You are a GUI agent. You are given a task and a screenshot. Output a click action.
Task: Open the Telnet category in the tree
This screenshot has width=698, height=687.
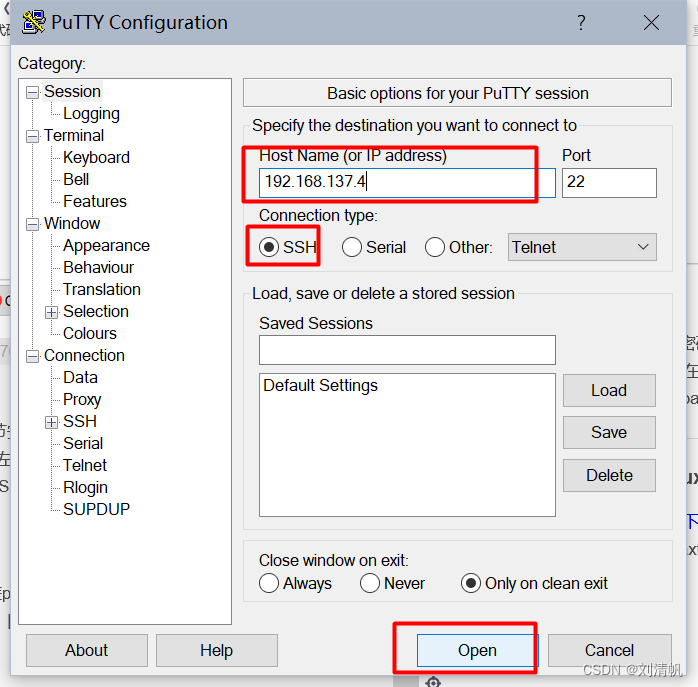point(85,465)
